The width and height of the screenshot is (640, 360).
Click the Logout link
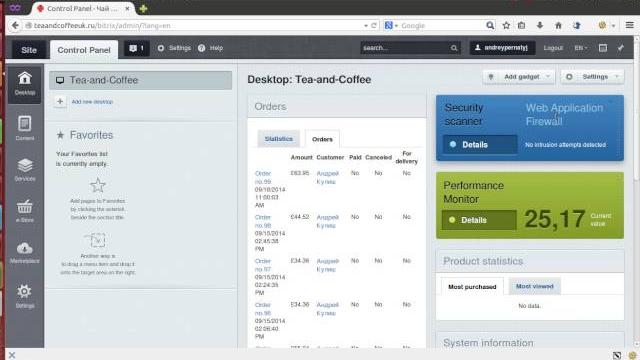[553, 48]
